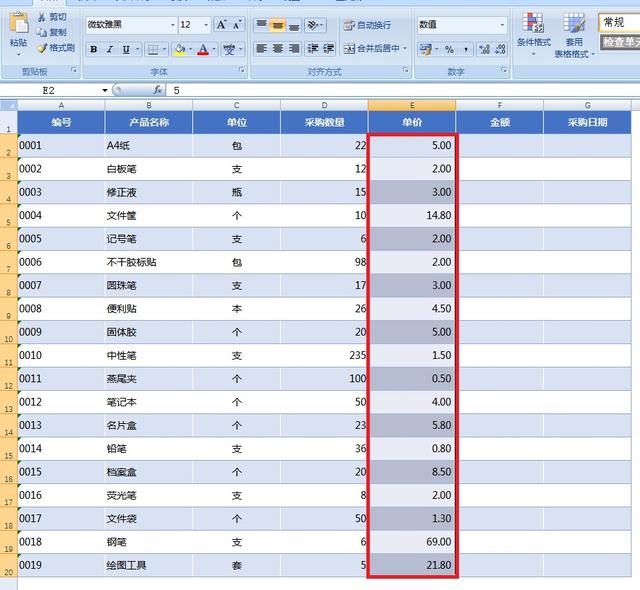Click the cell containing 绘图工具

[x=149, y=565]
